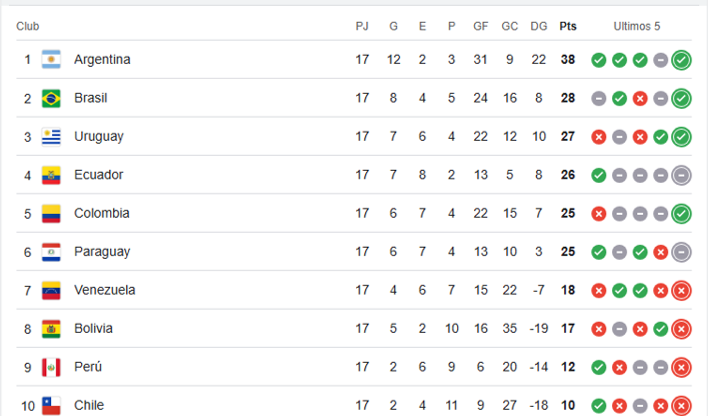Open the Argentina team link
Image resolution: width=708 pixels, height=416 pixels.
(102, 60)
